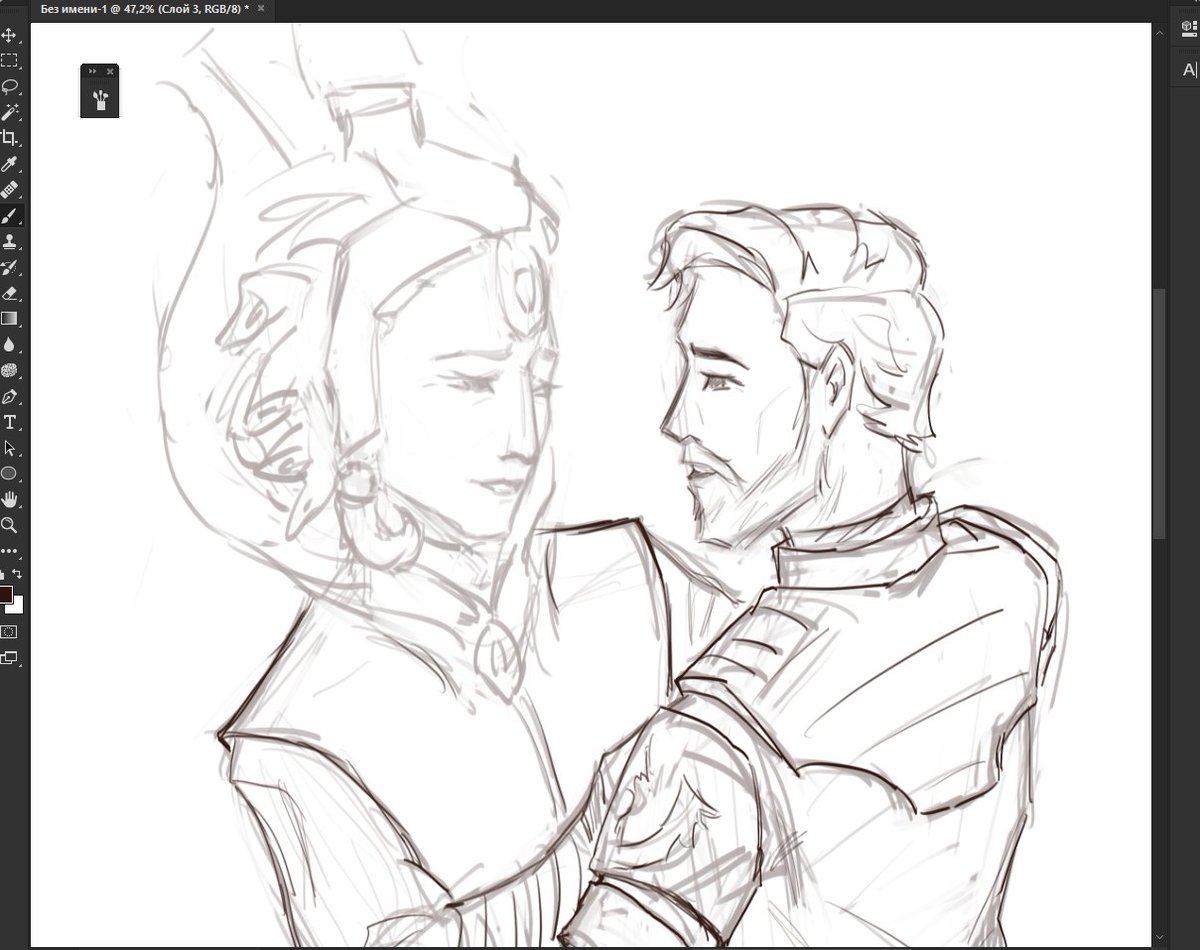Select the Blur tool
Viewport: 1200px width, 950px height.
tap(9, 344)
